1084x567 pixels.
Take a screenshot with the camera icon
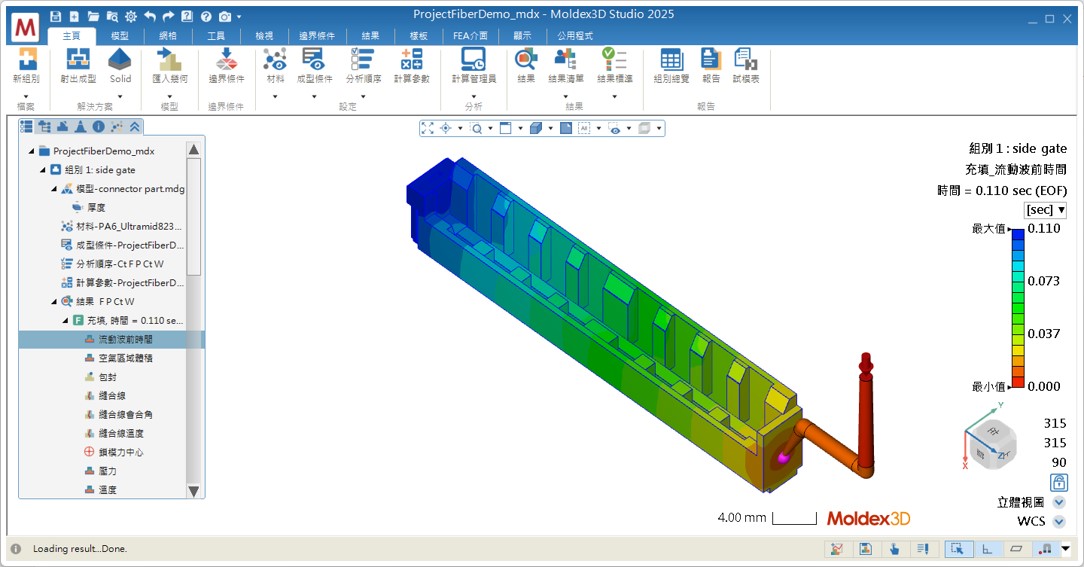point(225,16)
